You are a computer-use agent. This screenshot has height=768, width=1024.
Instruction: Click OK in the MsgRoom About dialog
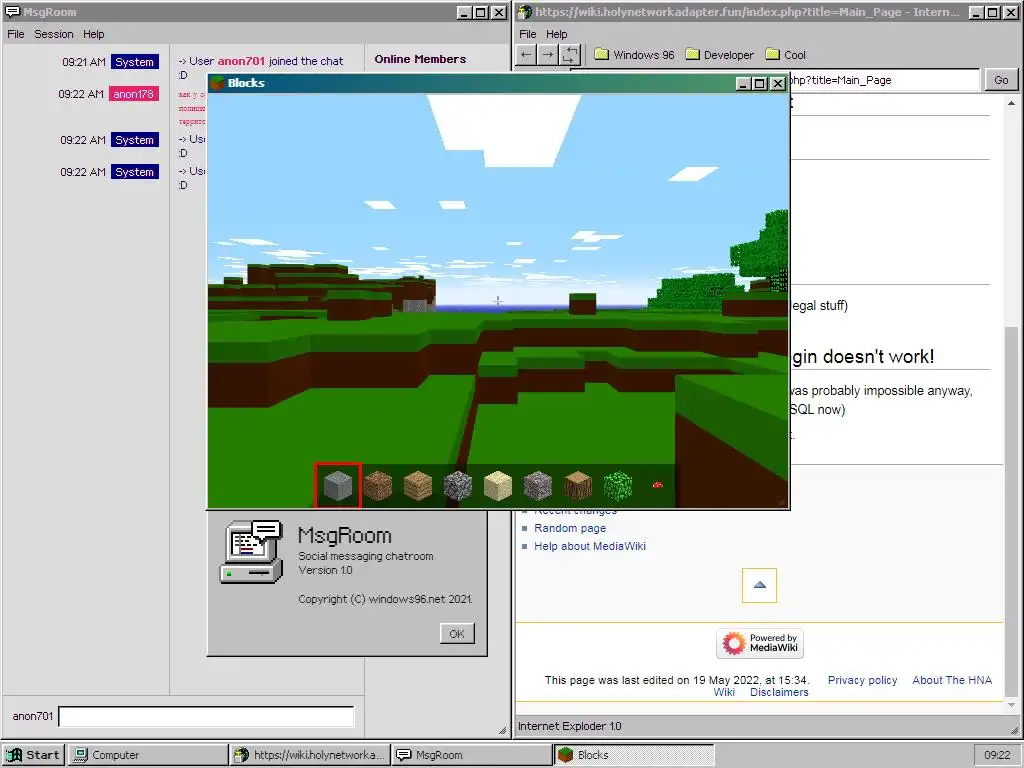(x=457, y=633)
